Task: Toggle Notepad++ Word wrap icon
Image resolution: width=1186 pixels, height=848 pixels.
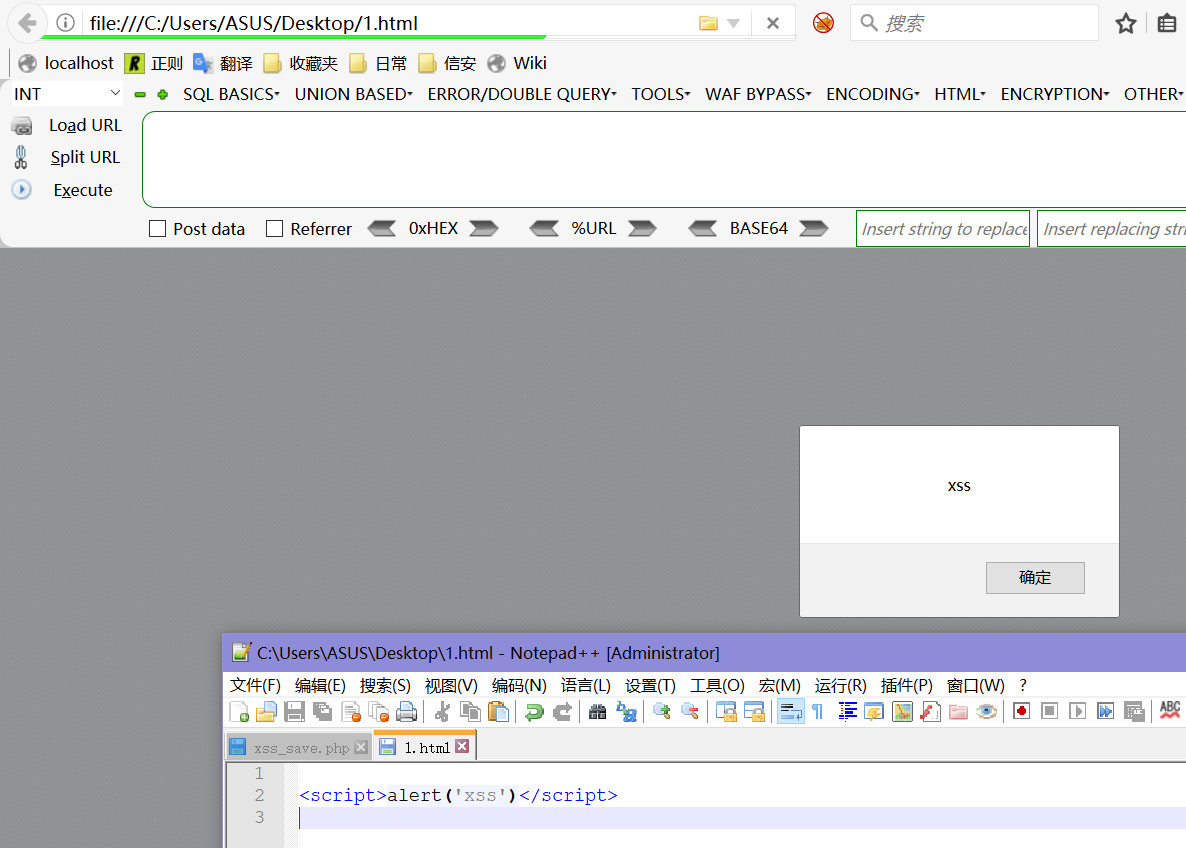Action: tap(790, 712)
